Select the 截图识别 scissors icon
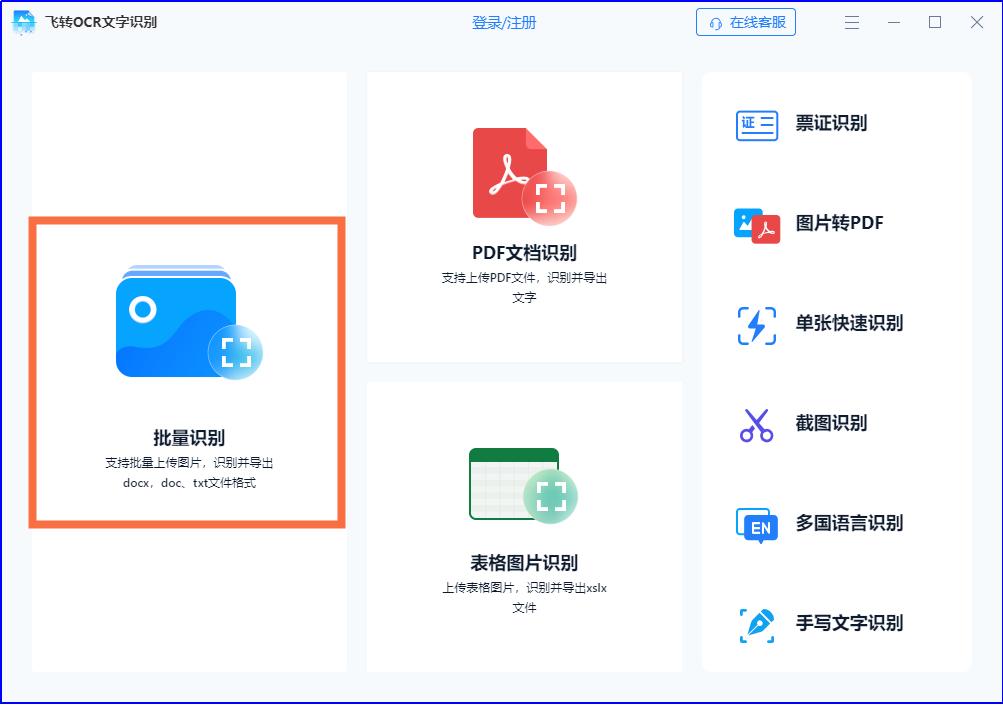 (x=755, y=423)
